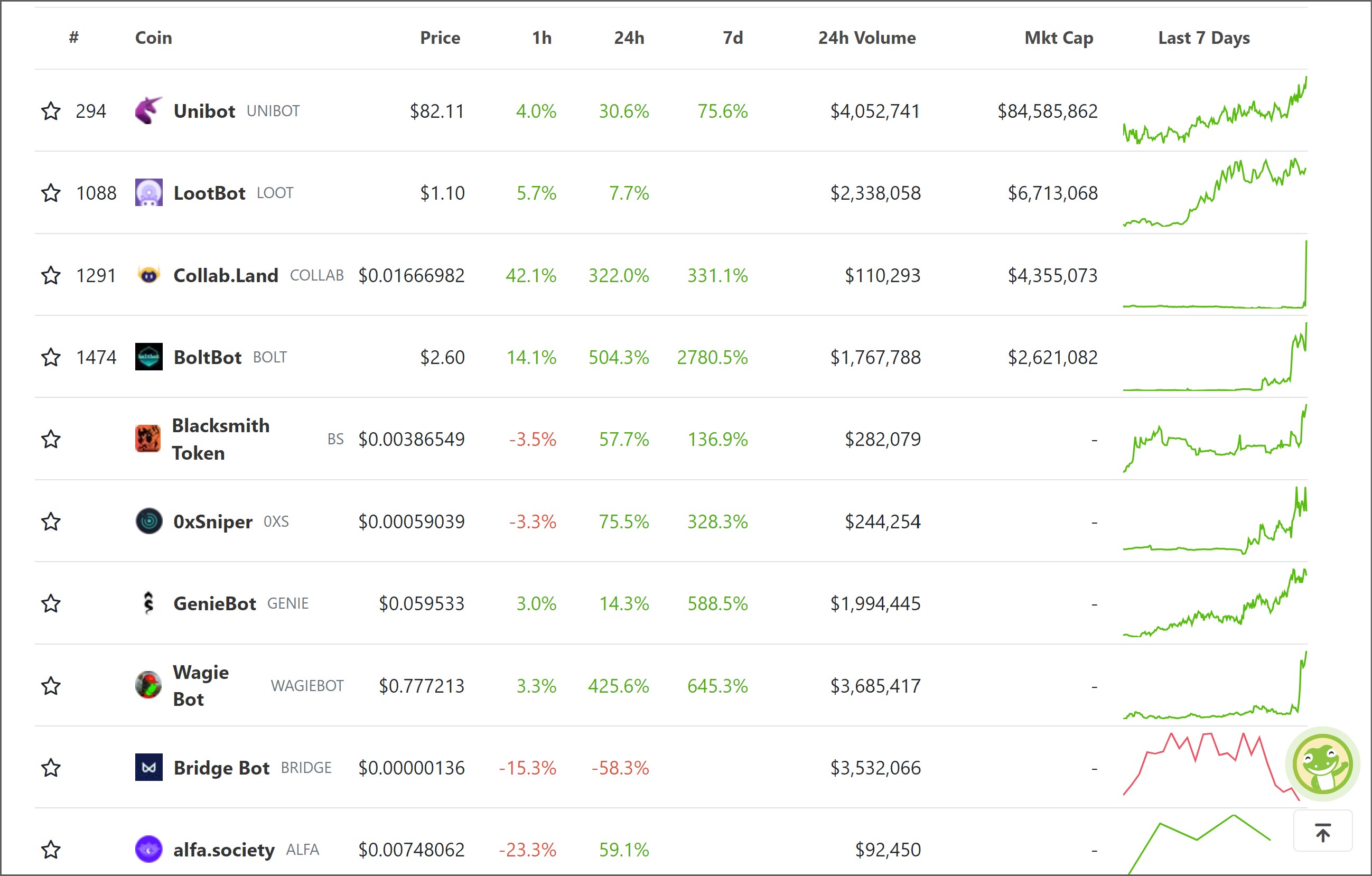Open the LootBot 7-day sparkline chart

(x=1215, y=193)
